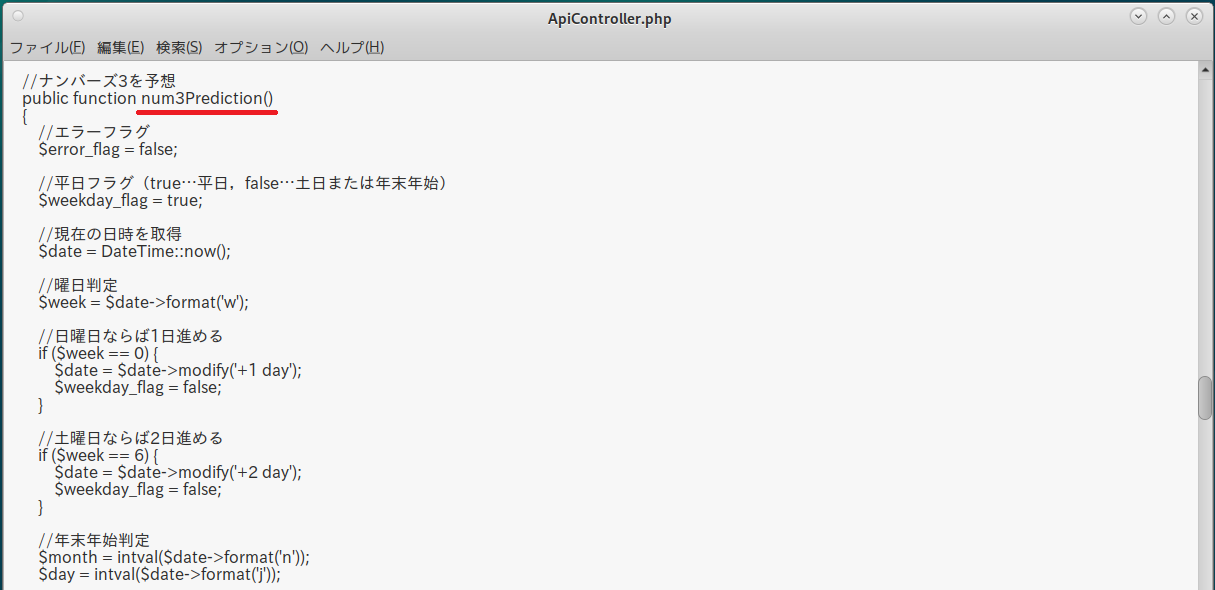The image size is (1215, 590).
Task: Open the 検索(S) menu
Action: (x=179, y=47)
